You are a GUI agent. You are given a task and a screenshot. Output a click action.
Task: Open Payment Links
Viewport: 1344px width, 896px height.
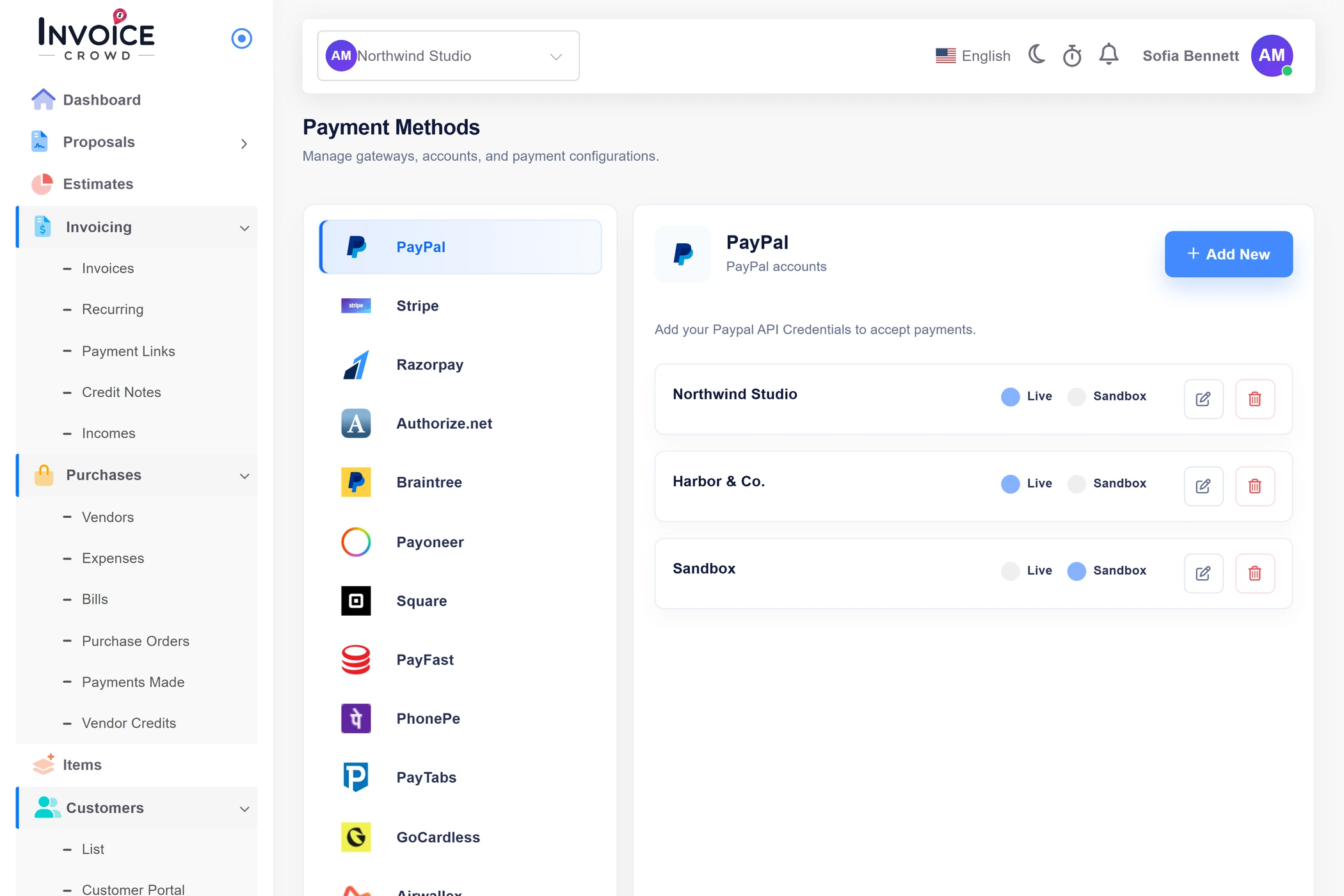[128, 351]
